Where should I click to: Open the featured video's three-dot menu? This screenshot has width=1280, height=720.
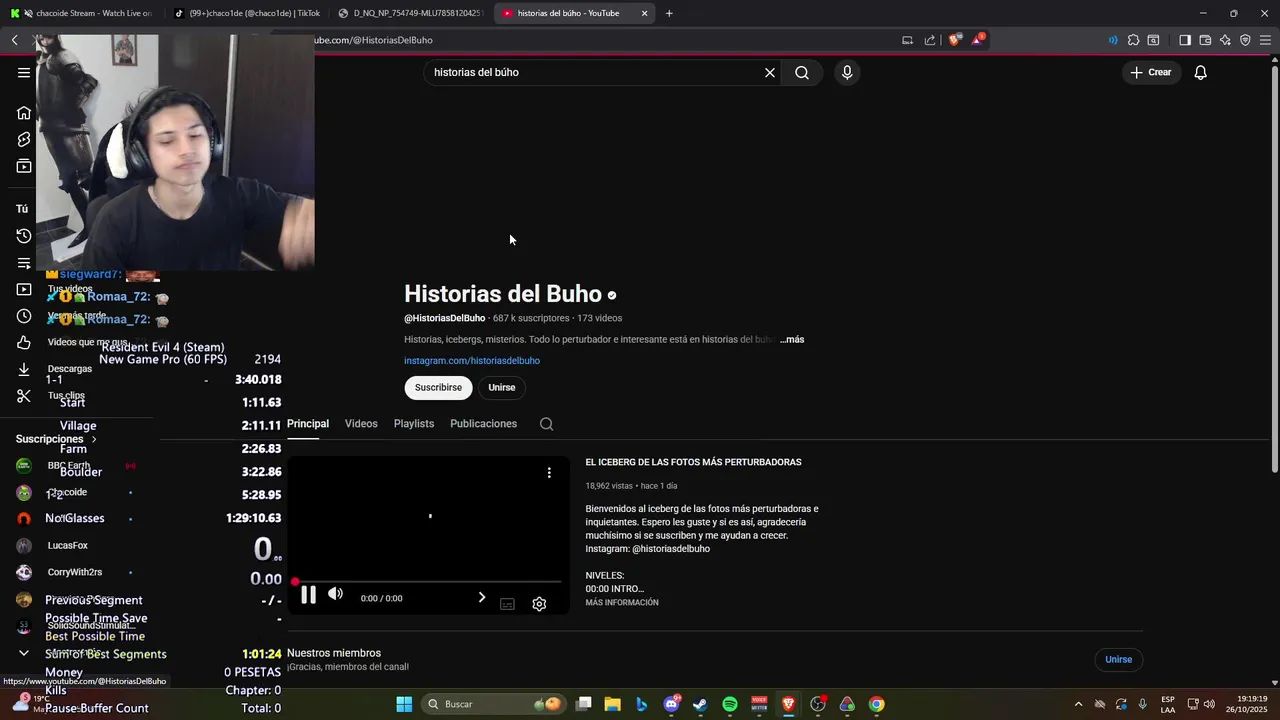[x=549, y=473]
